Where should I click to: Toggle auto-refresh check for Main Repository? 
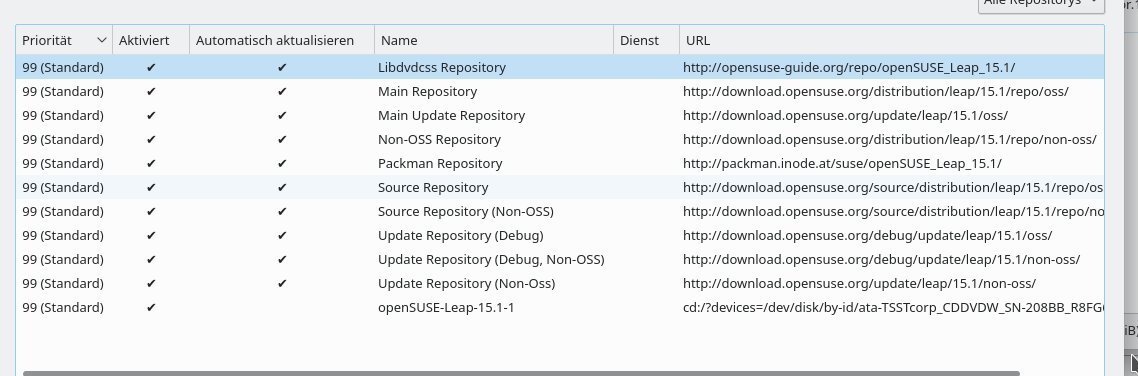click(282, 91)
